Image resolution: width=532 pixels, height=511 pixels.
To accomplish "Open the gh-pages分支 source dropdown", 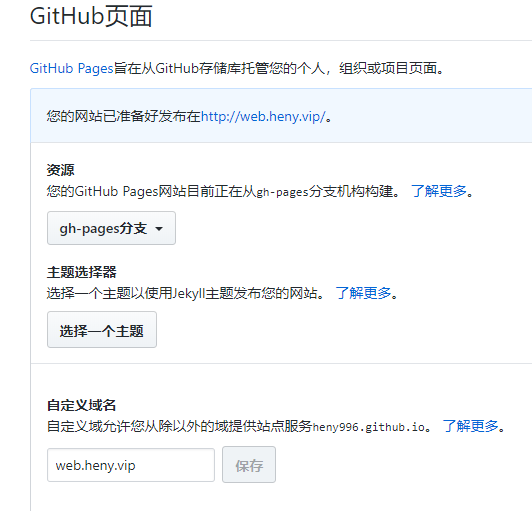I will (x=111, y=228).
